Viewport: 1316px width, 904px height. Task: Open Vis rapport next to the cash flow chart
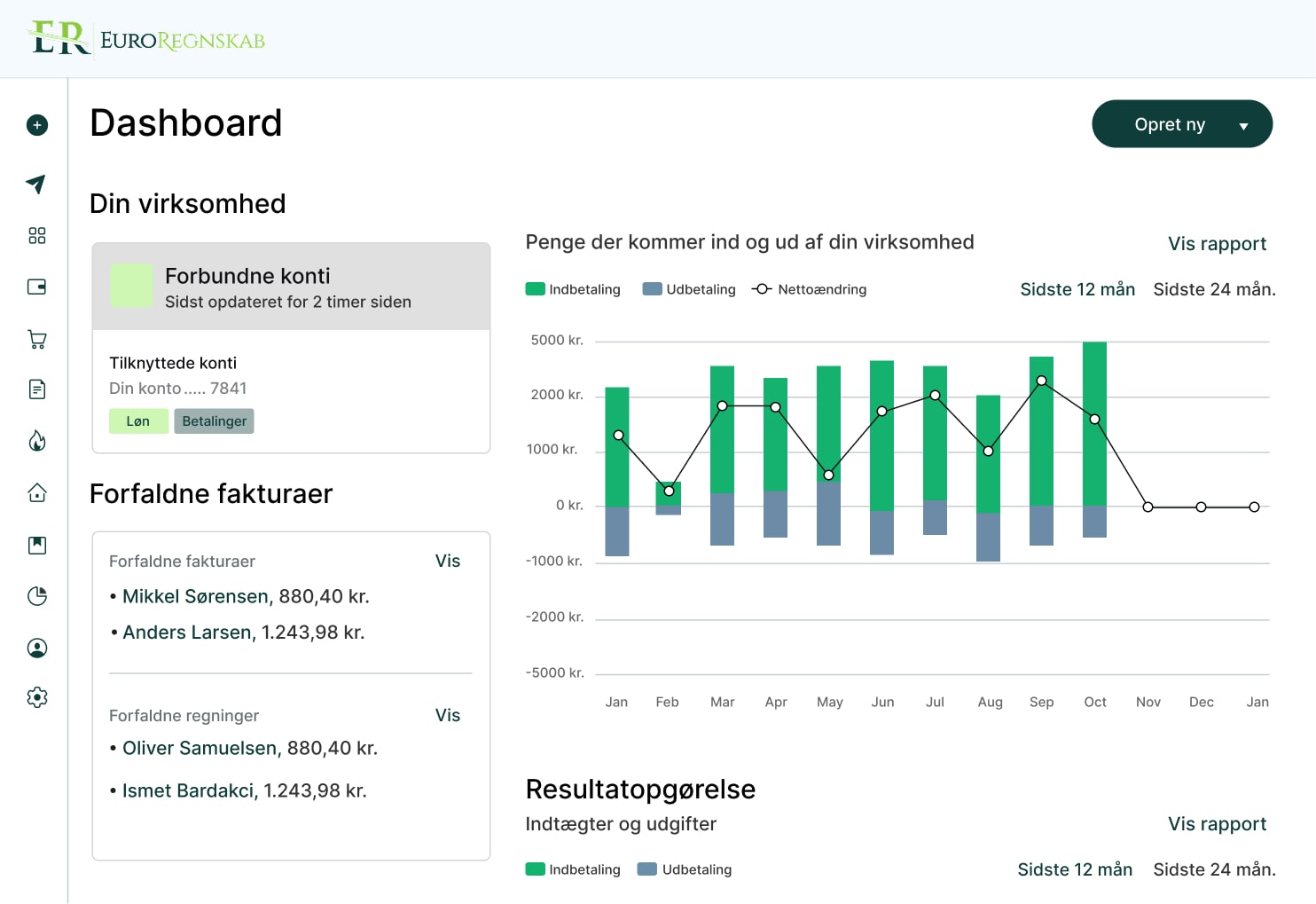coord(1217,243)
